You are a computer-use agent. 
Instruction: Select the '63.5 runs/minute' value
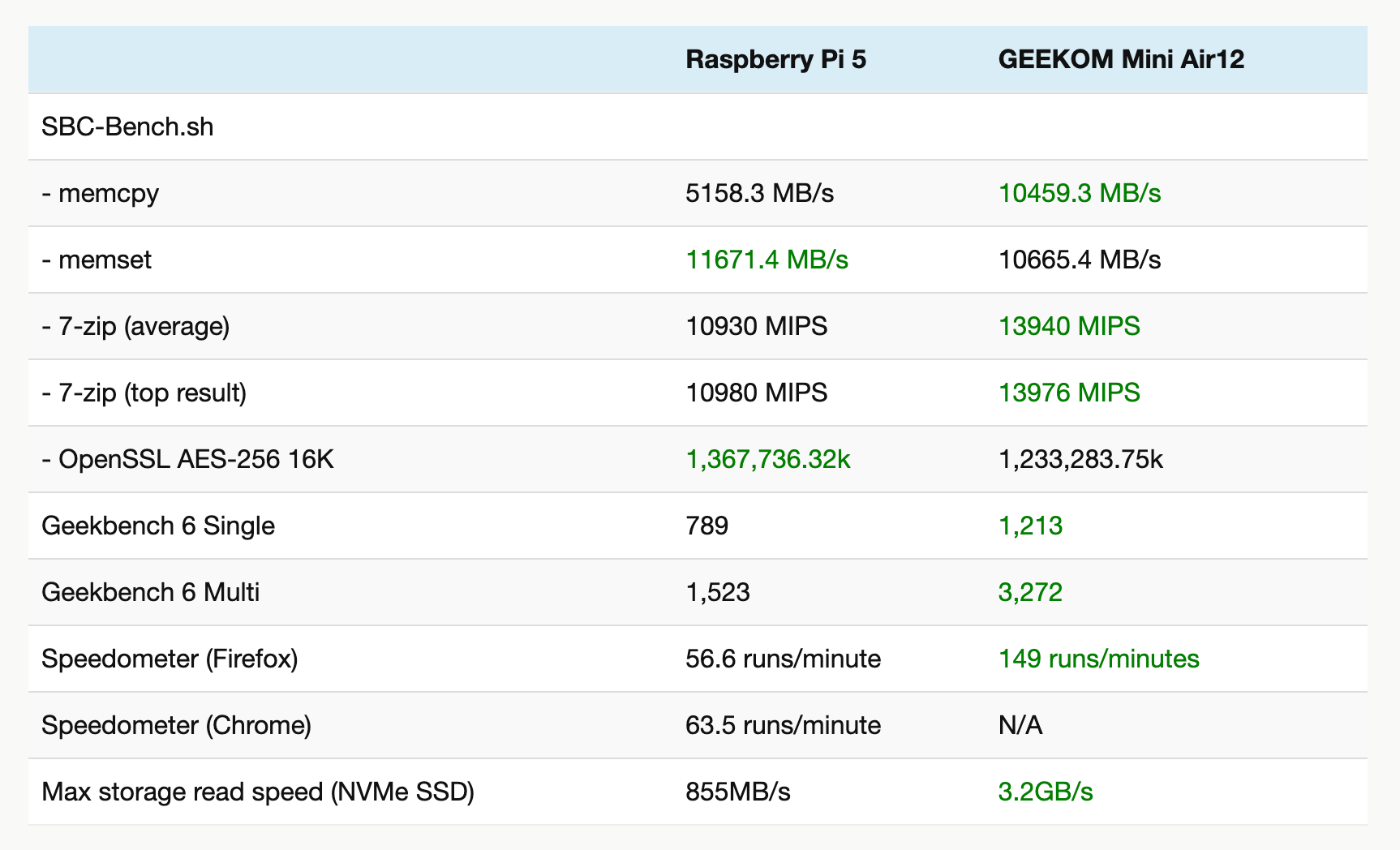(x=783, y=725)
